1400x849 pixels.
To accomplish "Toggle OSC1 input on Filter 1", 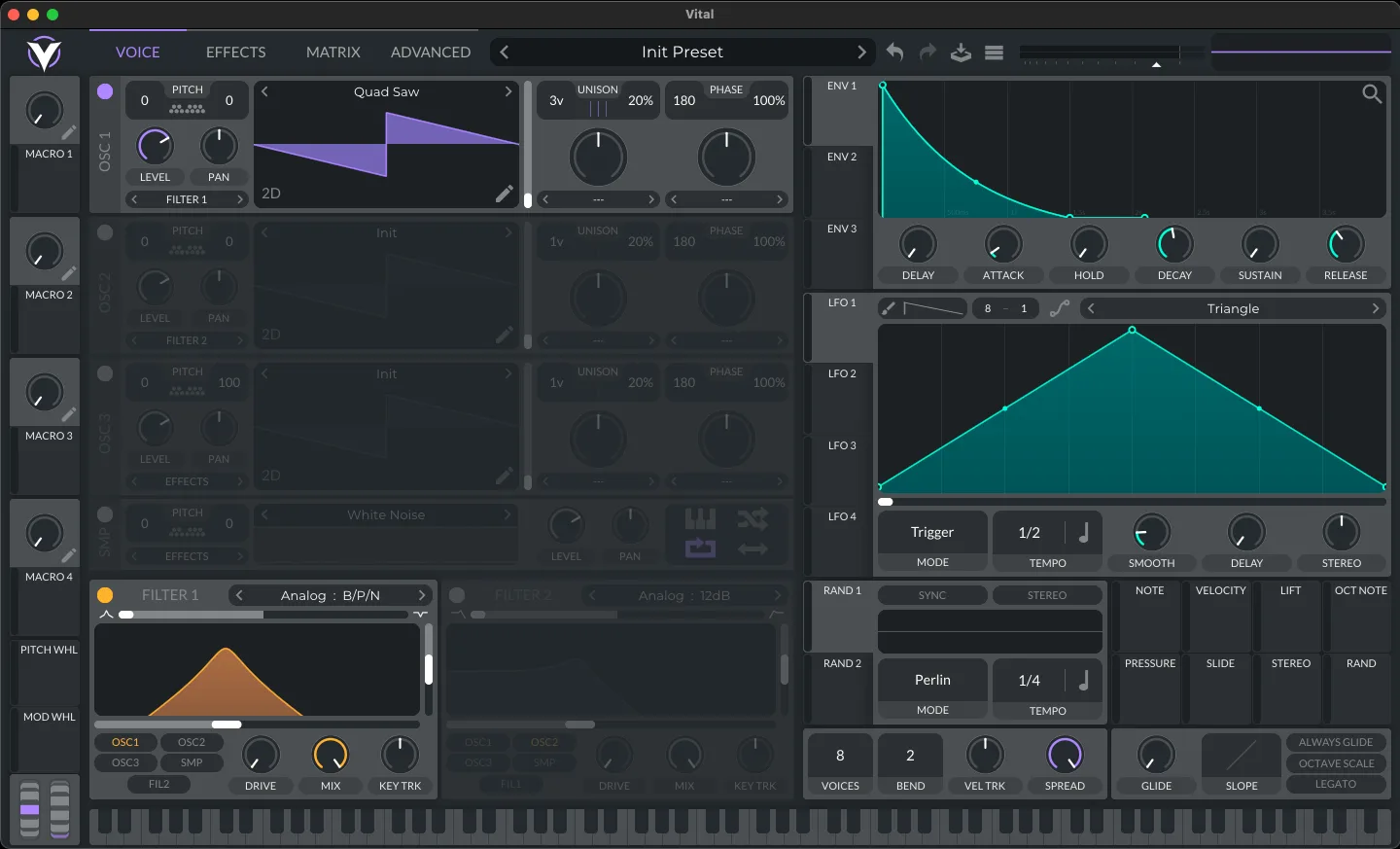I will pyautogui.click(x=125, y=742).
